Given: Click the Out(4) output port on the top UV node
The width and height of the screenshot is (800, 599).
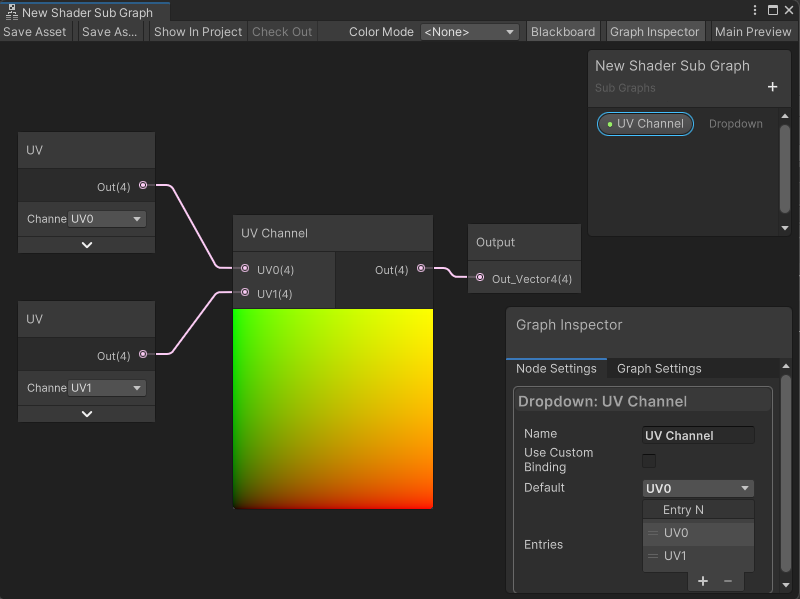Looking at the screenshot, I should pos(143,185).
